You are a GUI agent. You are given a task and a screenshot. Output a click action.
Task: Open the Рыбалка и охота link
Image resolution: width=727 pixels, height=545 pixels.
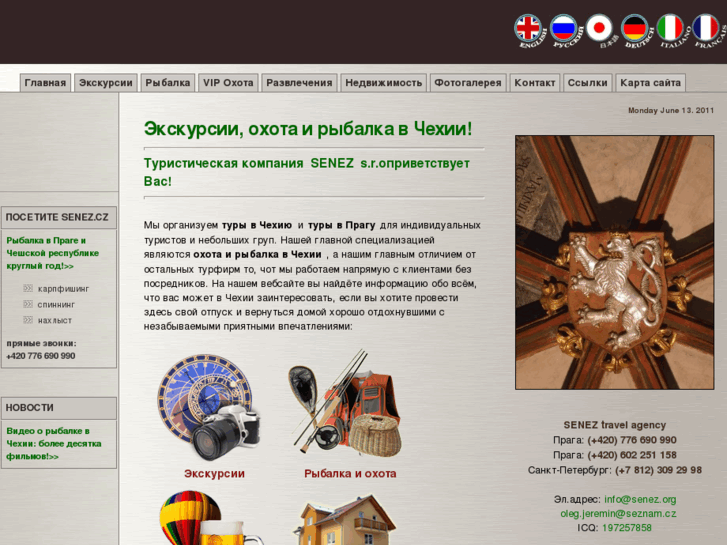(350, 474)
